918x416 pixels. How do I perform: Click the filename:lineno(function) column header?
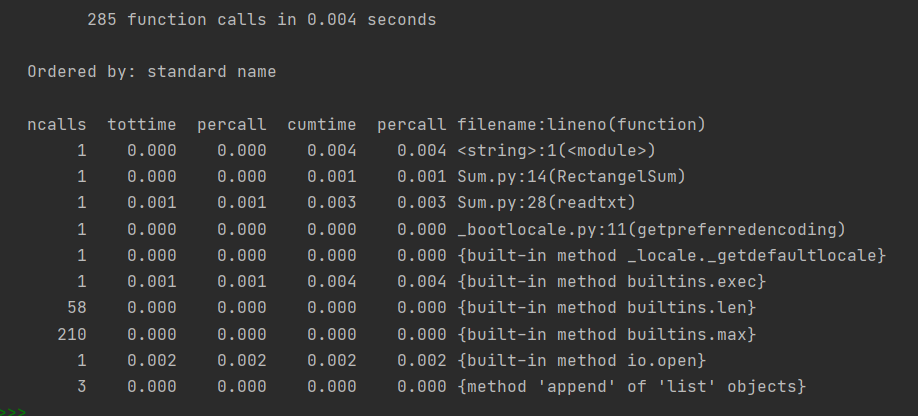click(x=581, y=125)
